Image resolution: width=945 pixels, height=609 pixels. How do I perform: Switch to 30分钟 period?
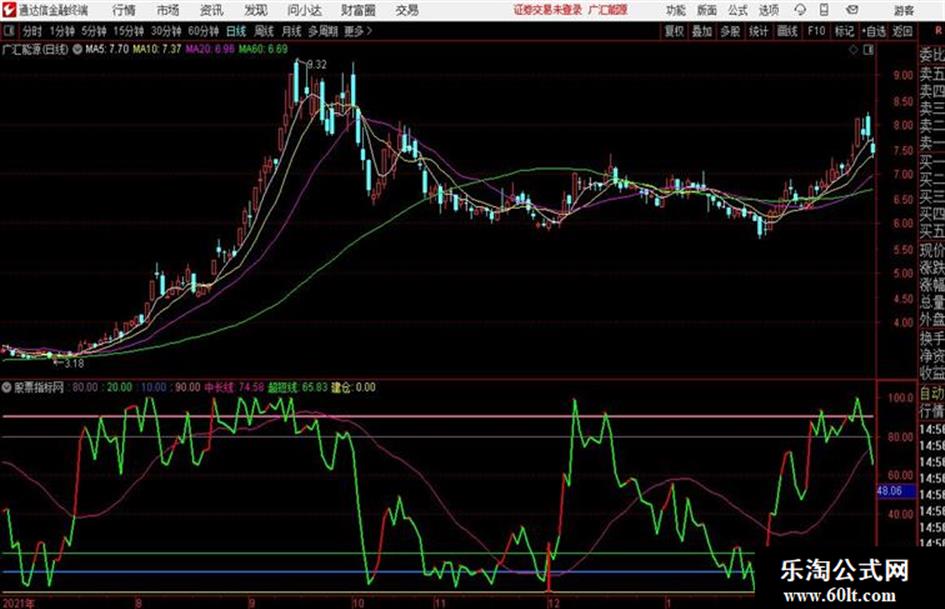[166, 31]
